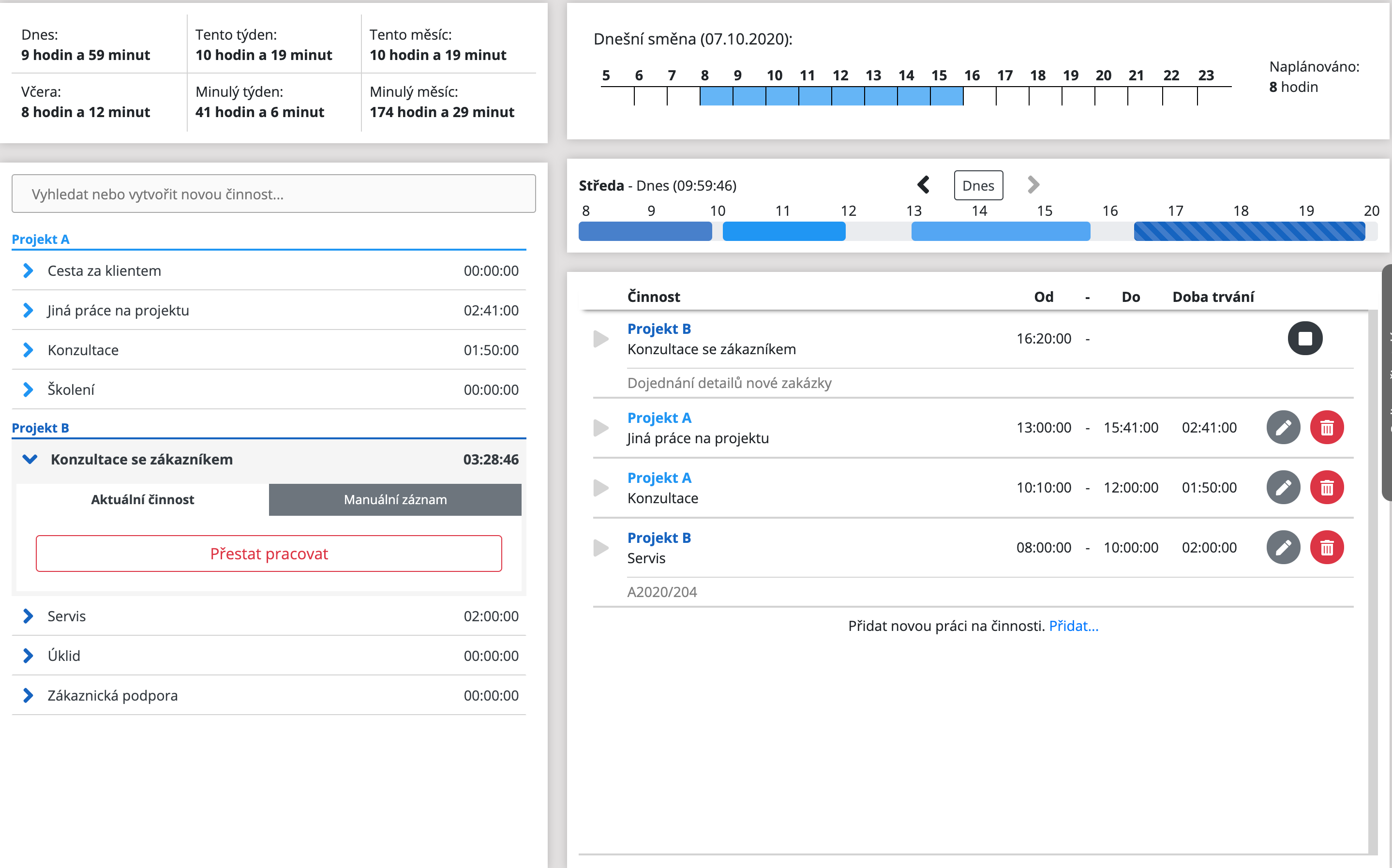Delete the Konzultace 10:10 entry

click(1326, 487)
